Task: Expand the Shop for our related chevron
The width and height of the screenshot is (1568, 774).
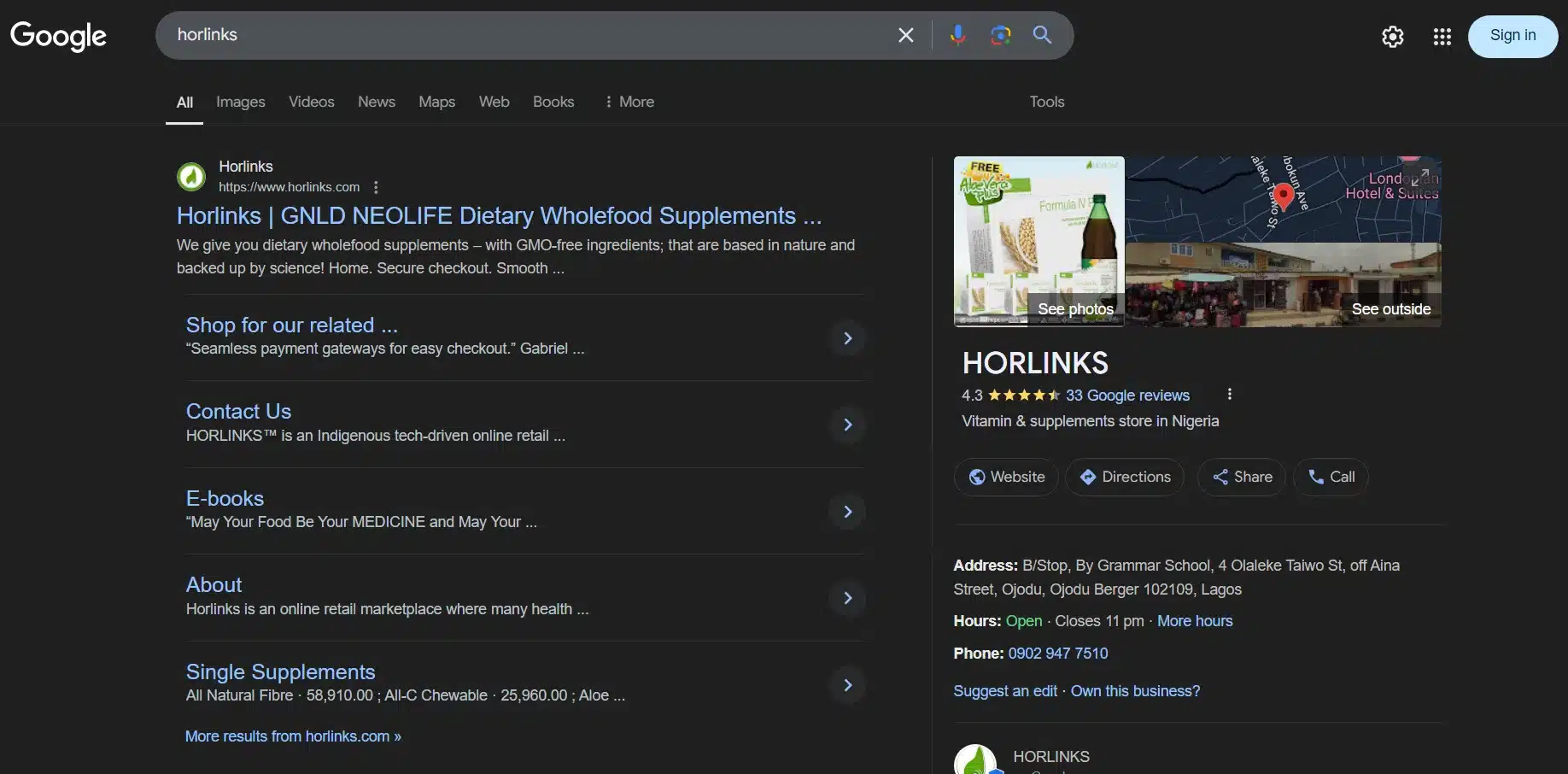Action: click(847, 338)
